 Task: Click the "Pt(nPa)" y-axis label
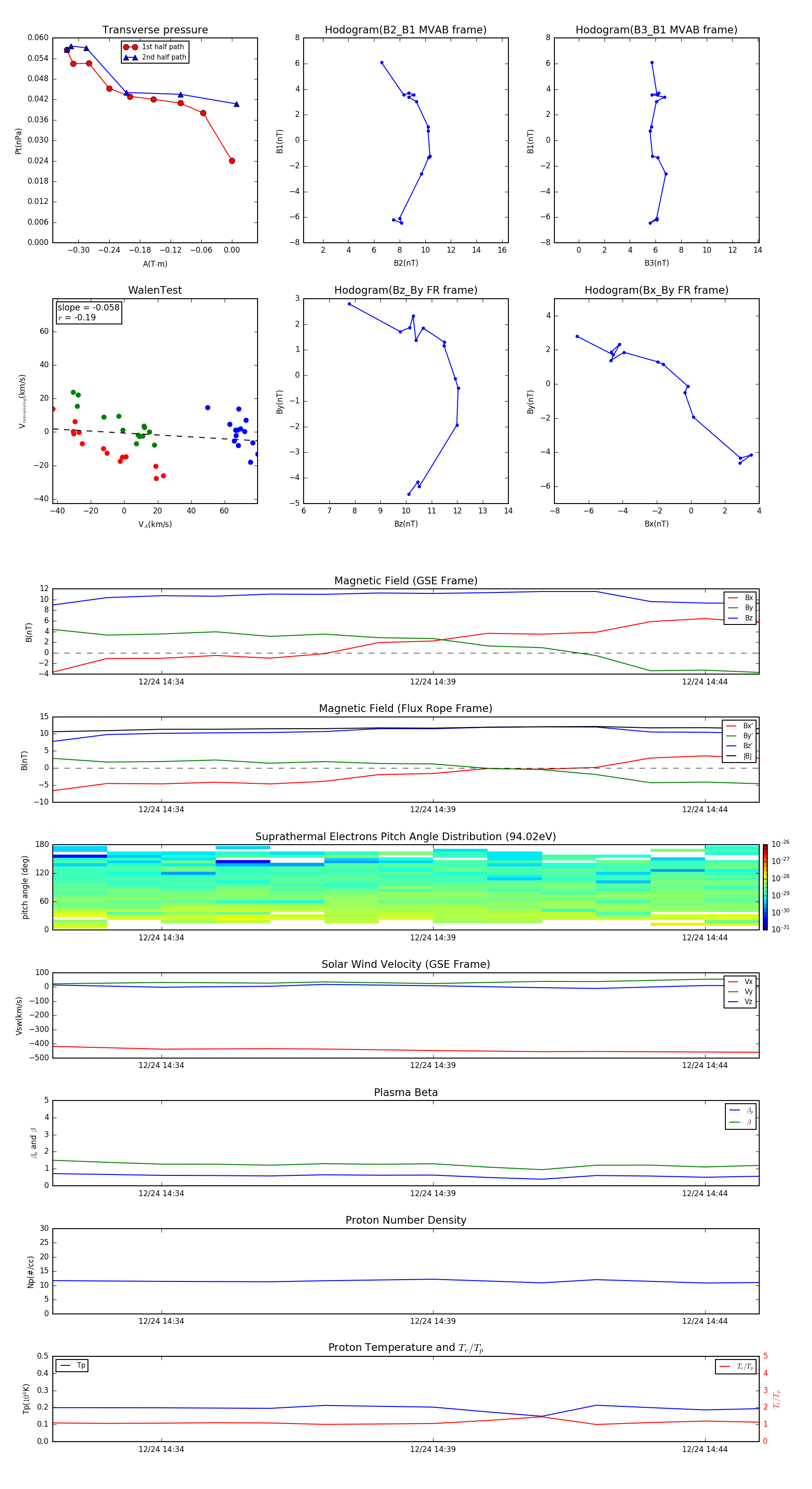tap(18, 141)
